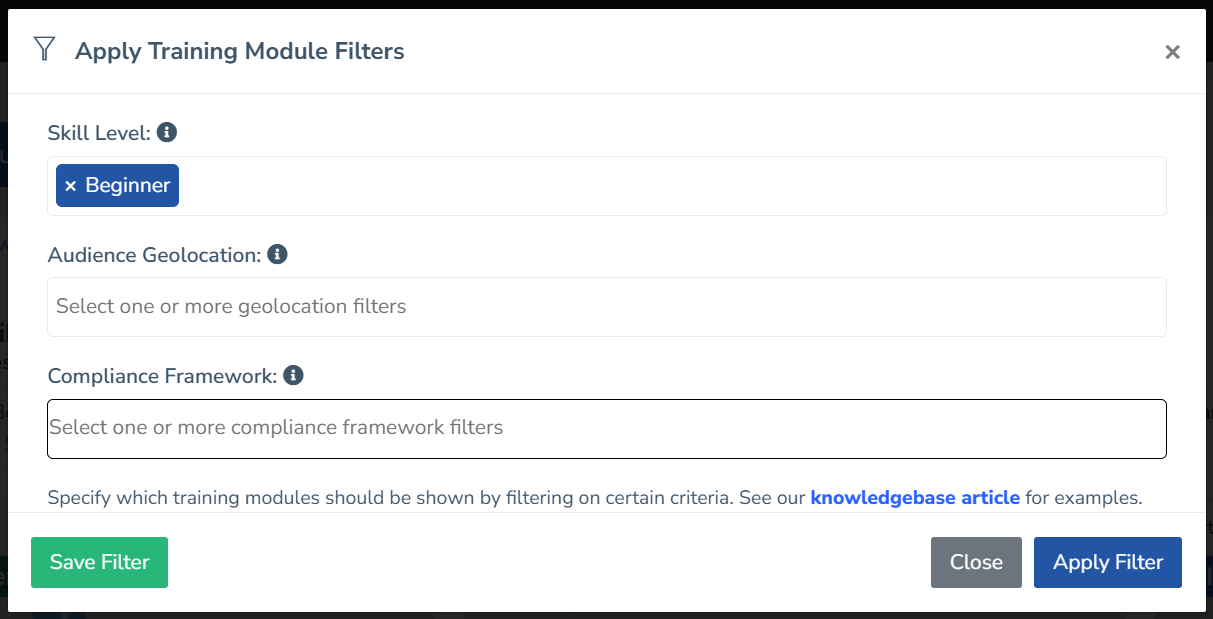Click the gray Close button

pos(975,562)
